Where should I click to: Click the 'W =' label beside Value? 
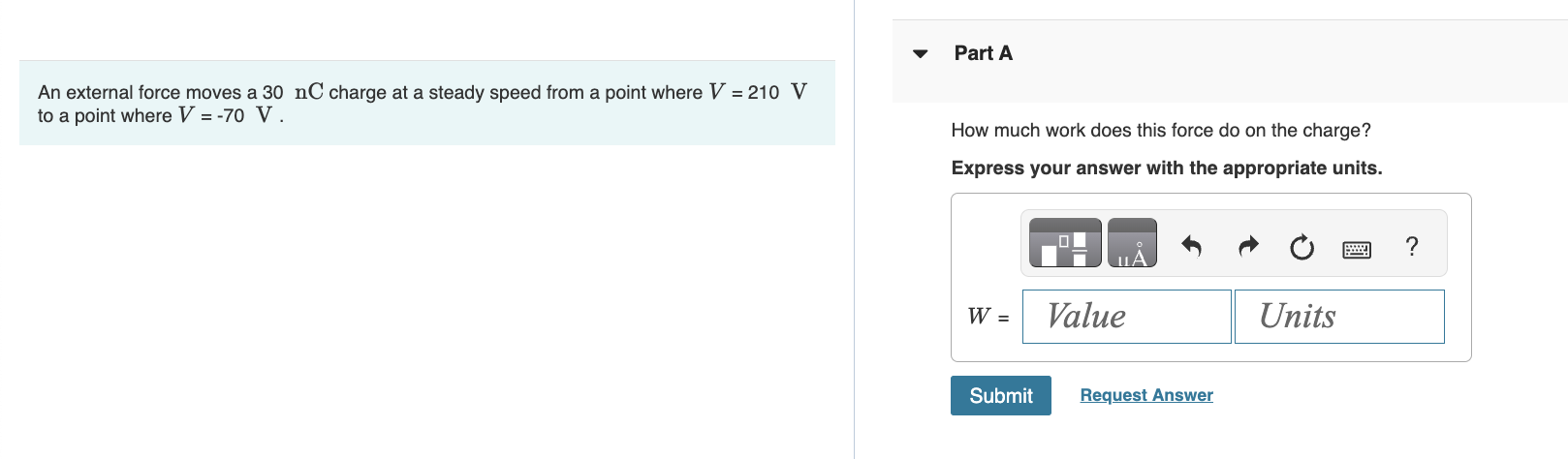[x=988, y=317]
